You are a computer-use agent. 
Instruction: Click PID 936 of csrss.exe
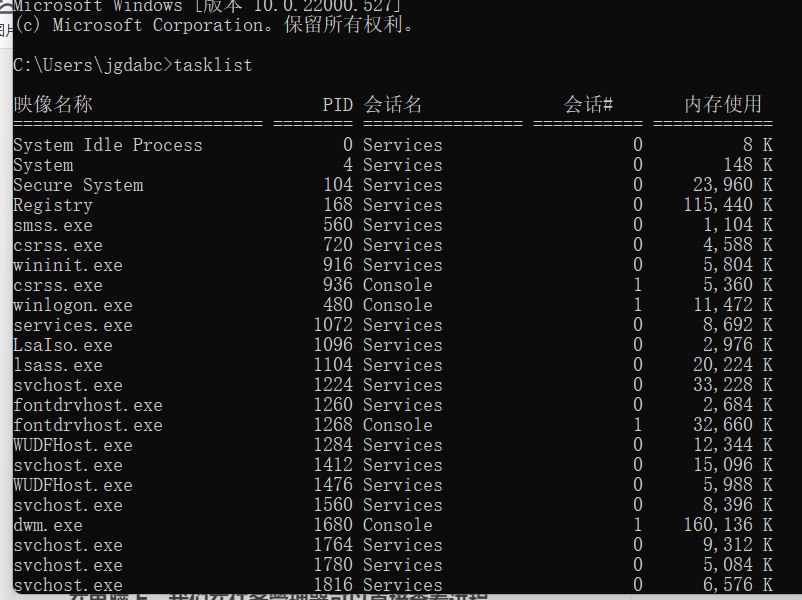[338, 285]
